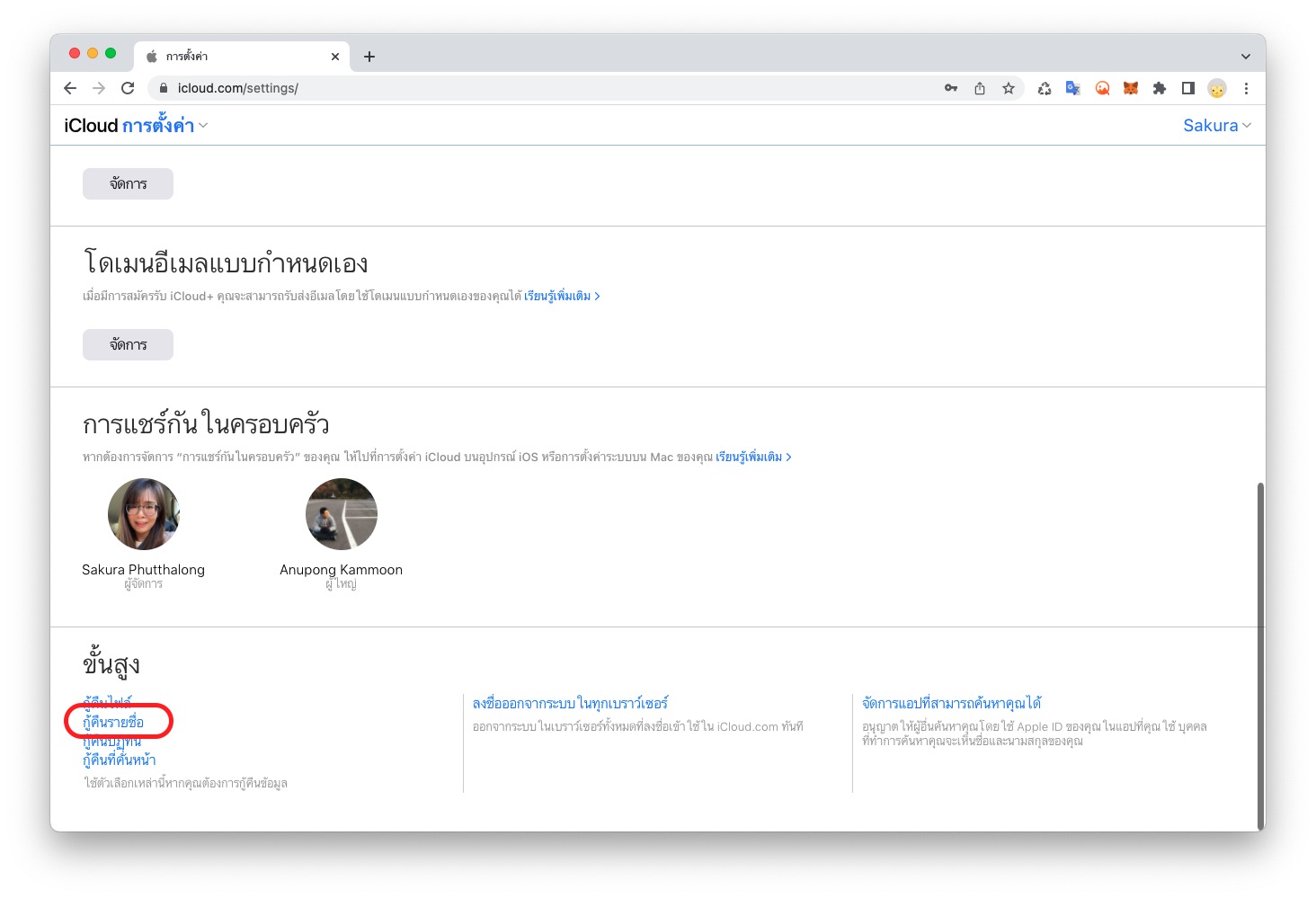This screenshot has height=898, width=1316.
Task: Open the Extensions puzzle piece menu
Action: [x=1160, y=88]
